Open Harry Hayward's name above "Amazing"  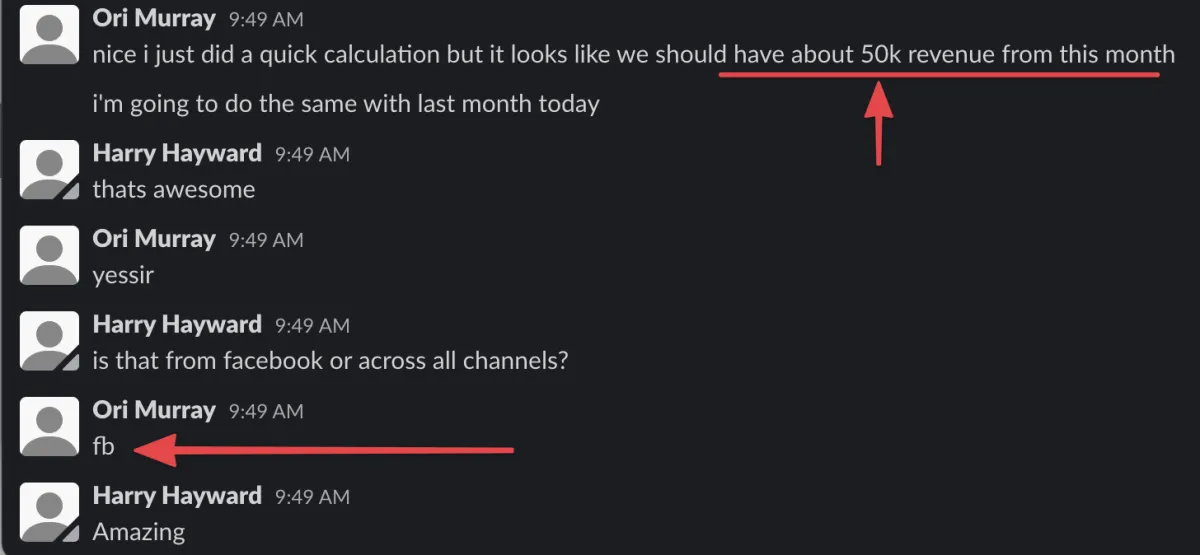point(177,497)
